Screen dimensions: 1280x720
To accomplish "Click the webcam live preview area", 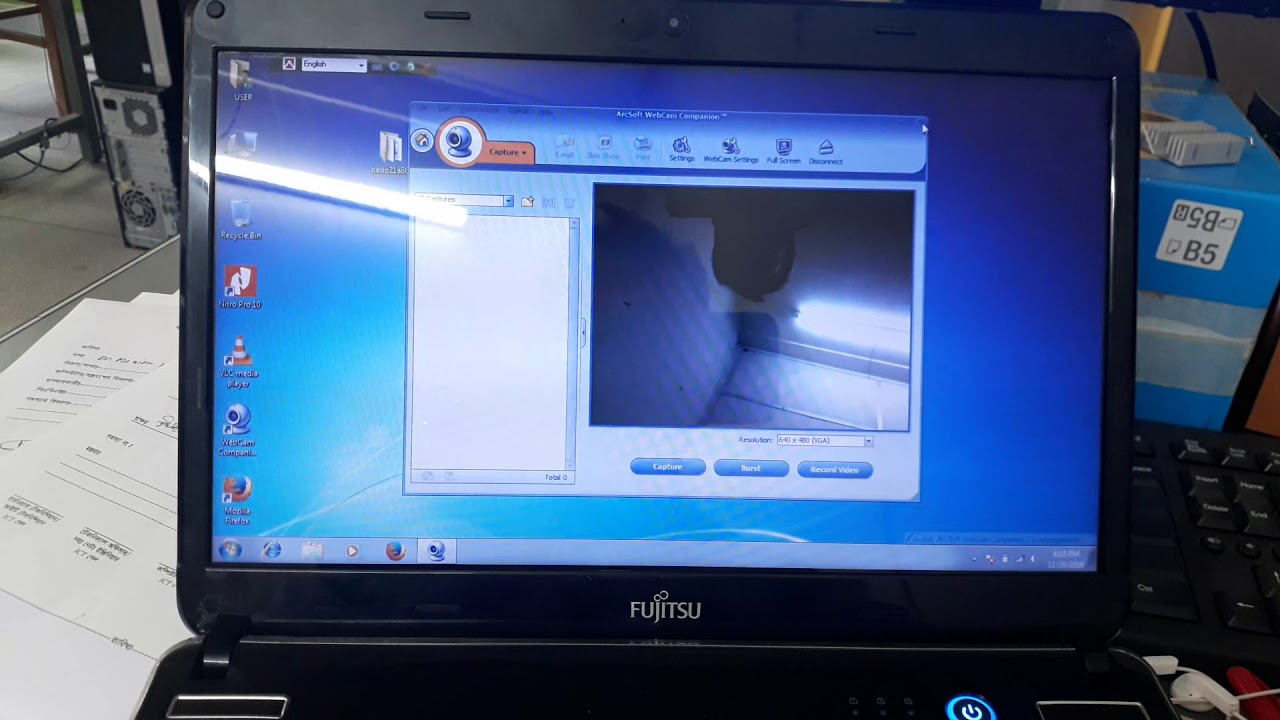I will pyautogui.click(x=751, y=306).
